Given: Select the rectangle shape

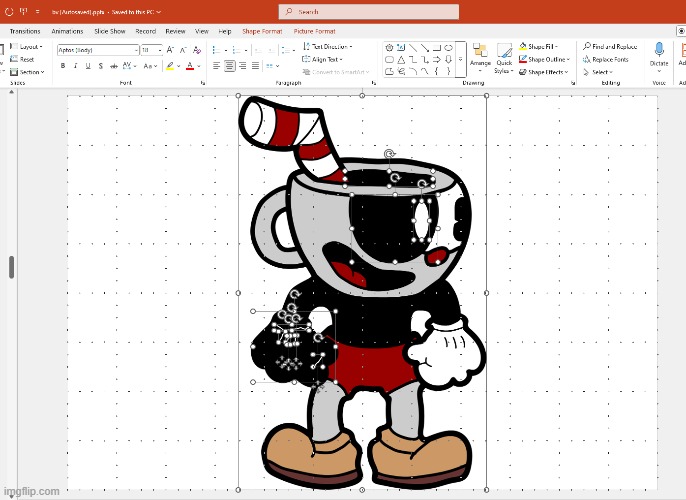Looking at the screenshot, I should pyautogui.click(x=436, y=47).
